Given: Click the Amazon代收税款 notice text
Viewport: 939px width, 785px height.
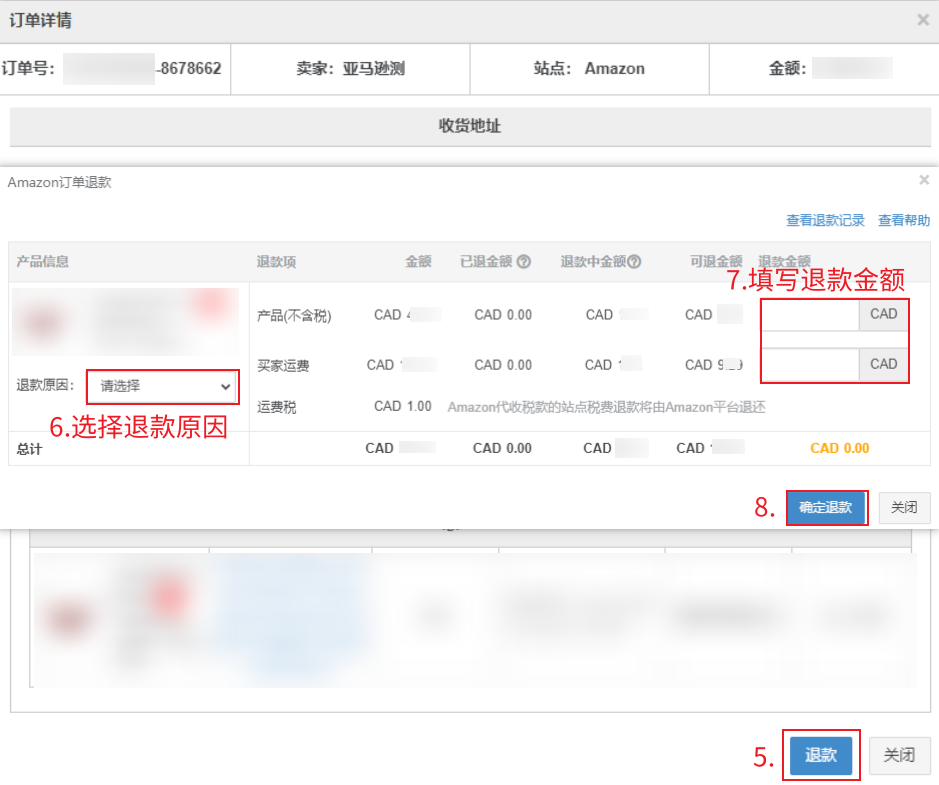Looking at the screenshot, I should 606,408.
